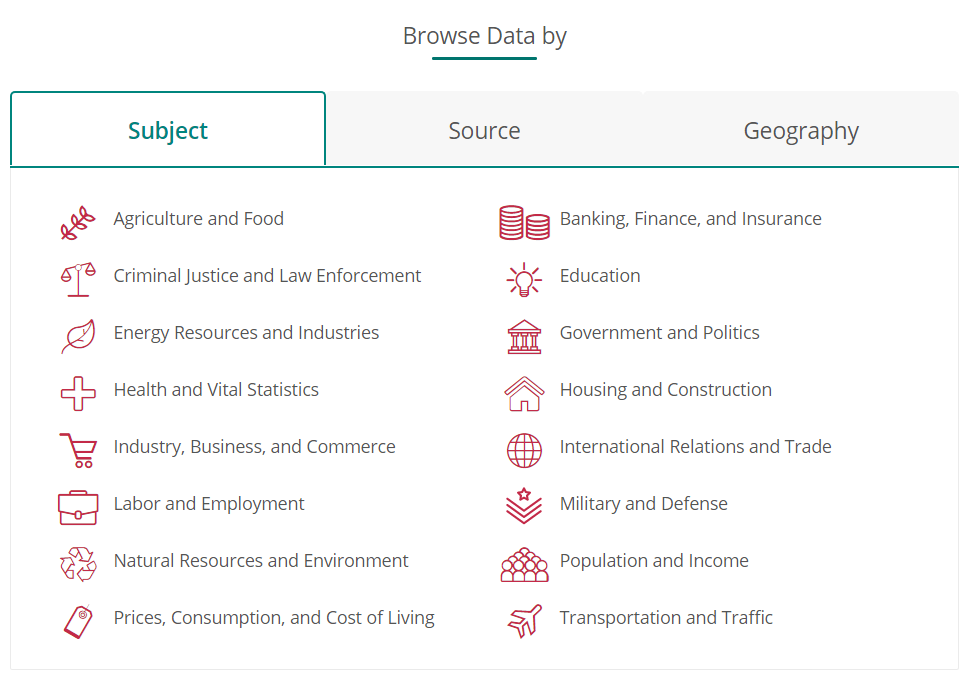Click the coin stack Banking icon
Viewport: 977px width, 679px height.
[524, 222]
